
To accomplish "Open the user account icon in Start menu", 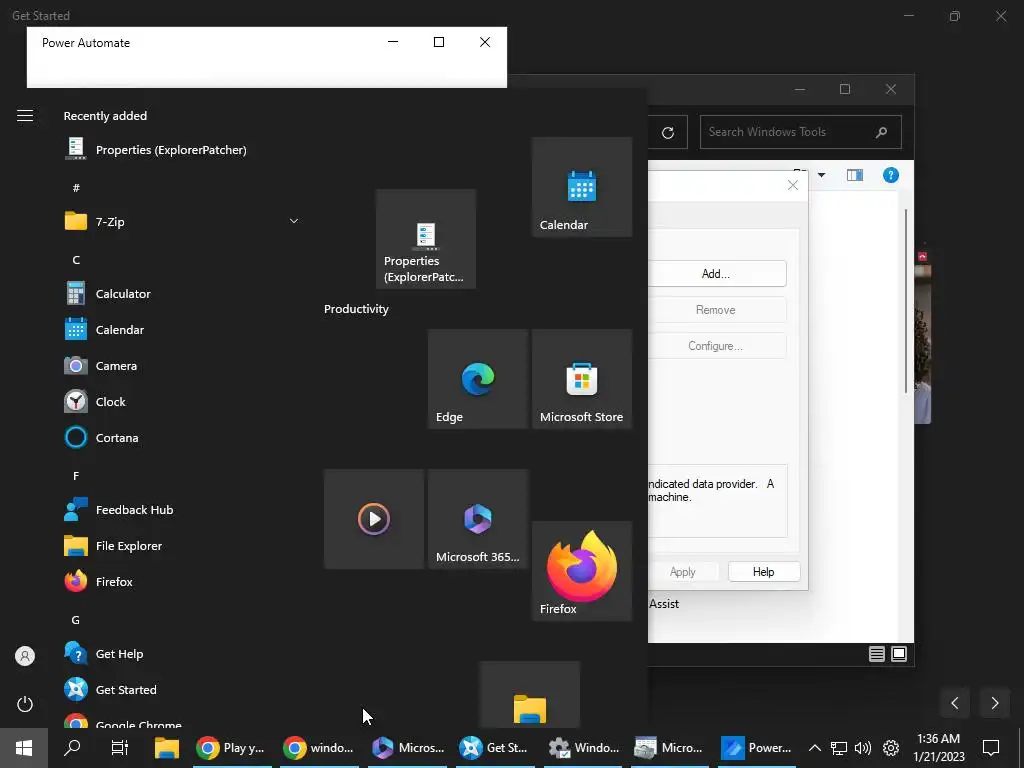I will click(25, 656).
